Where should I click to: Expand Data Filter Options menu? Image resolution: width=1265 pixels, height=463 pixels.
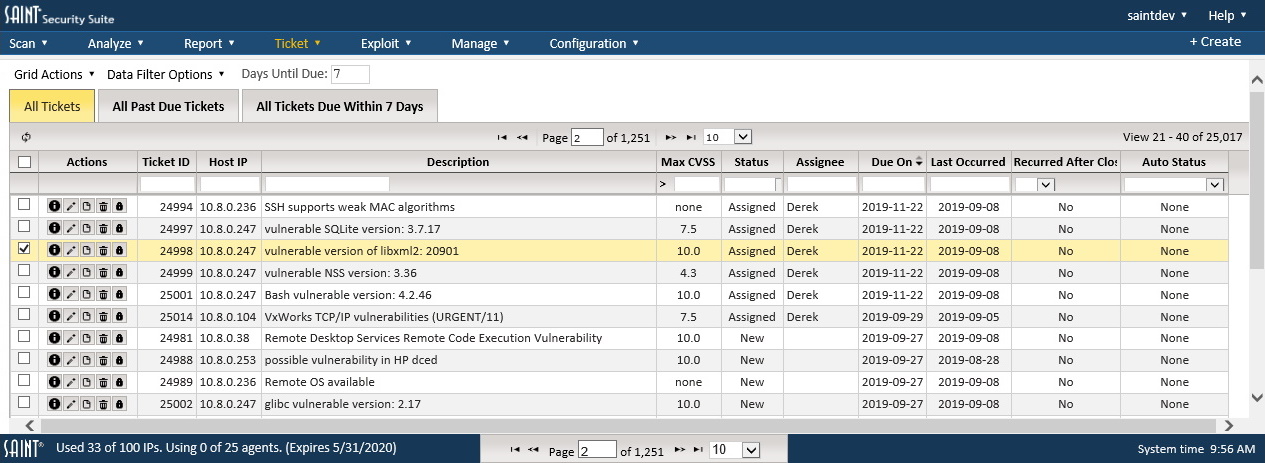pyautogui.click(x=166, y=74)
